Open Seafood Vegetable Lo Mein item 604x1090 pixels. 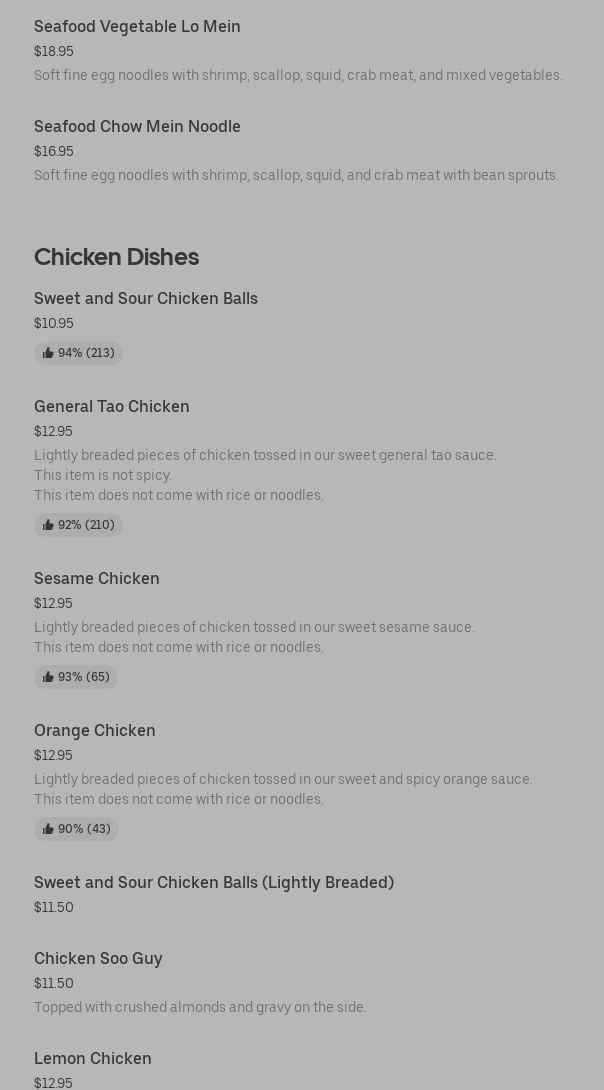pyautogui.click(x=137, y=27)
